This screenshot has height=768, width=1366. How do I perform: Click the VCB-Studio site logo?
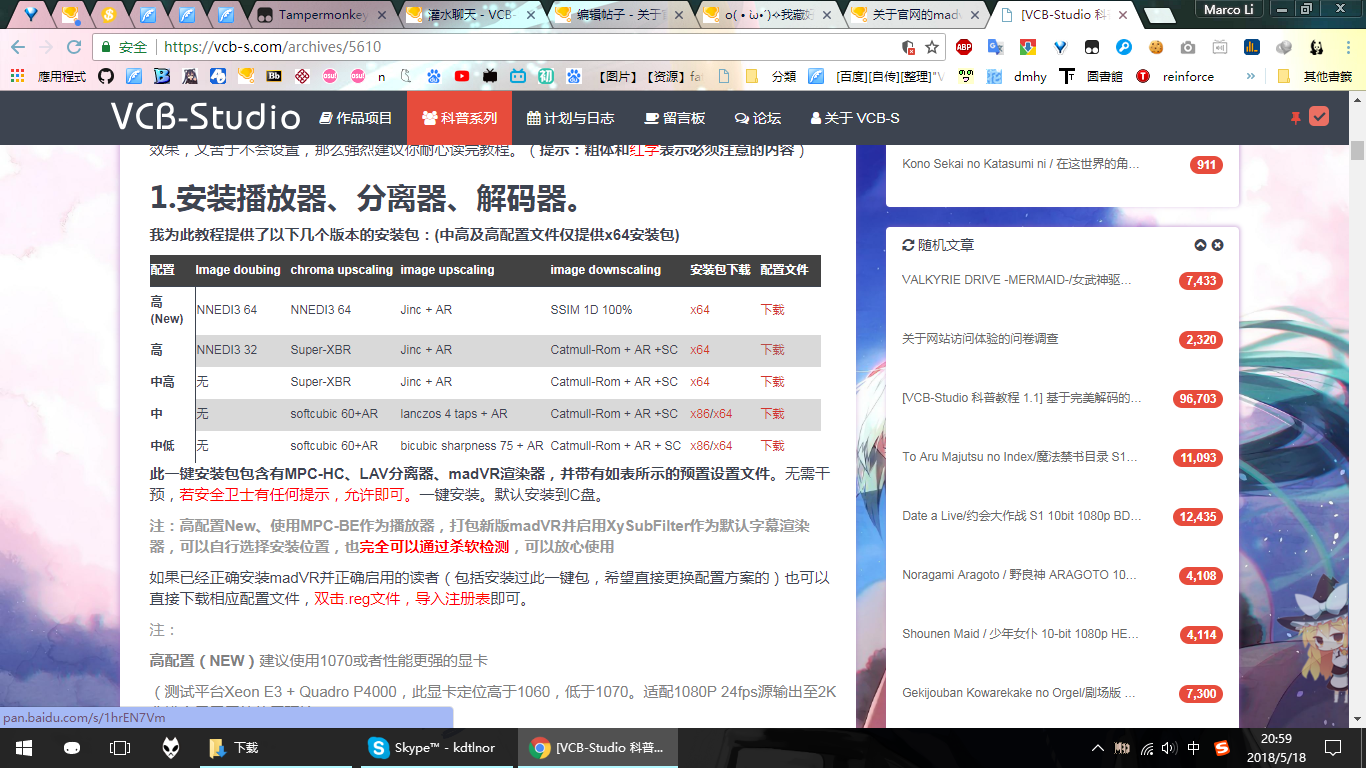205,117
